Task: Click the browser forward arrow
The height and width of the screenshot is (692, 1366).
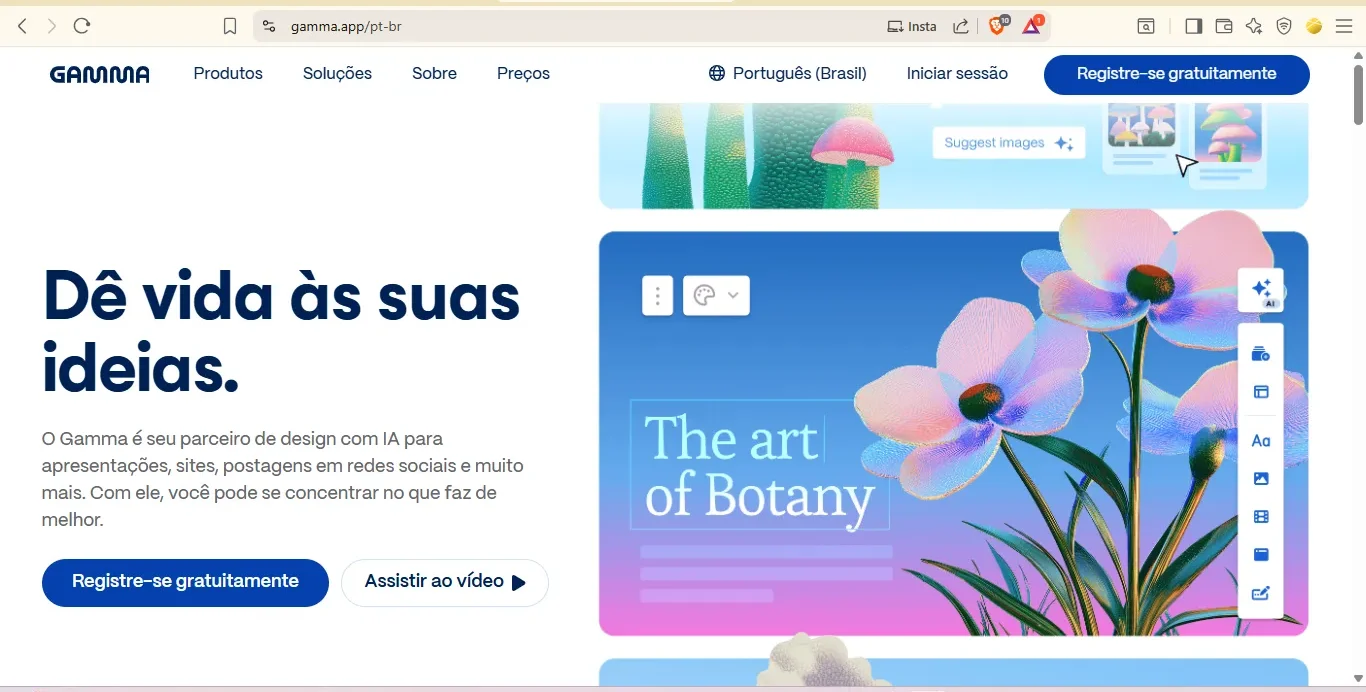Action: pos(52,26)
